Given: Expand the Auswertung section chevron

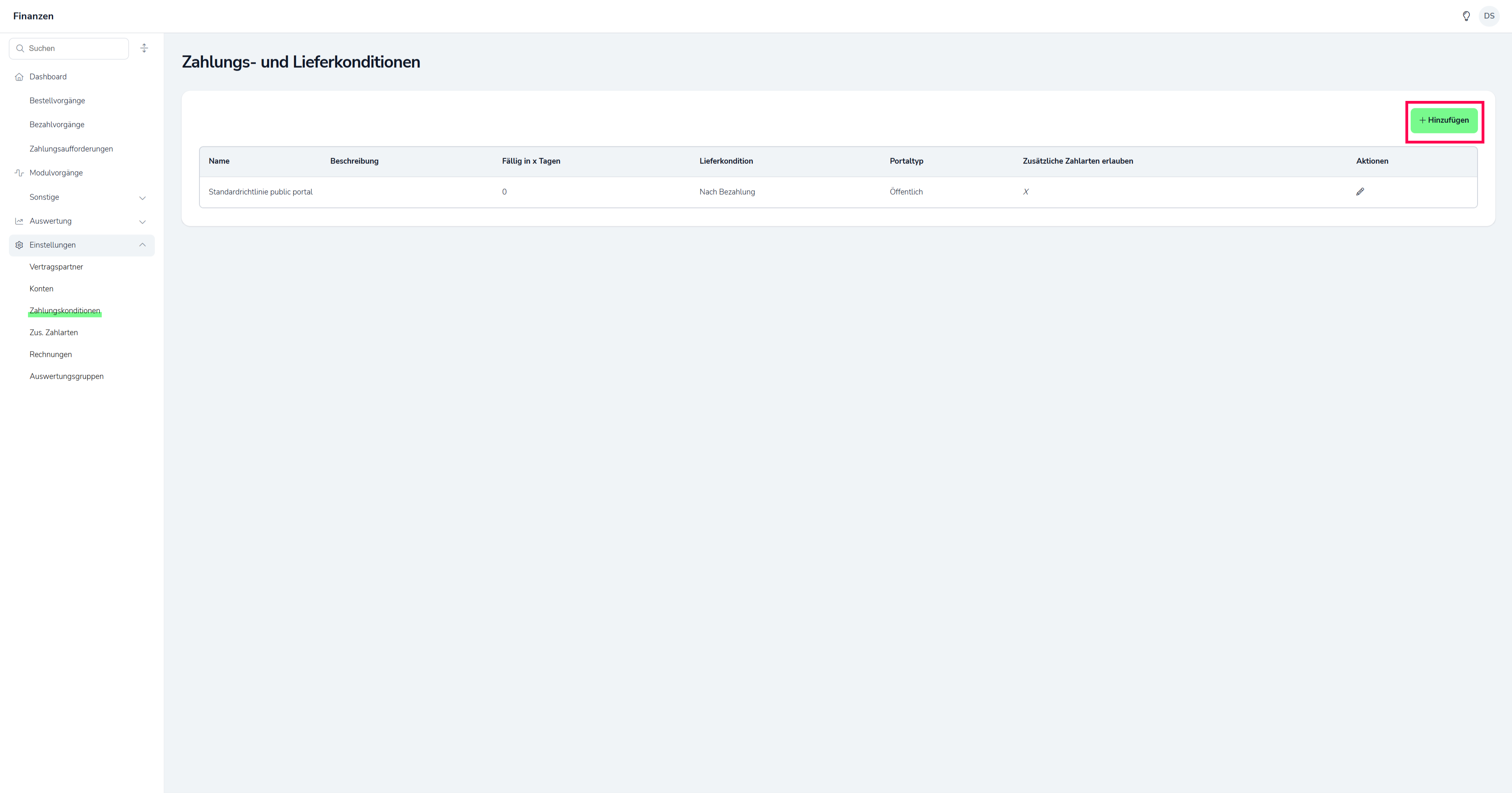Looking at the screenshot, I should [x=142, y=222].
